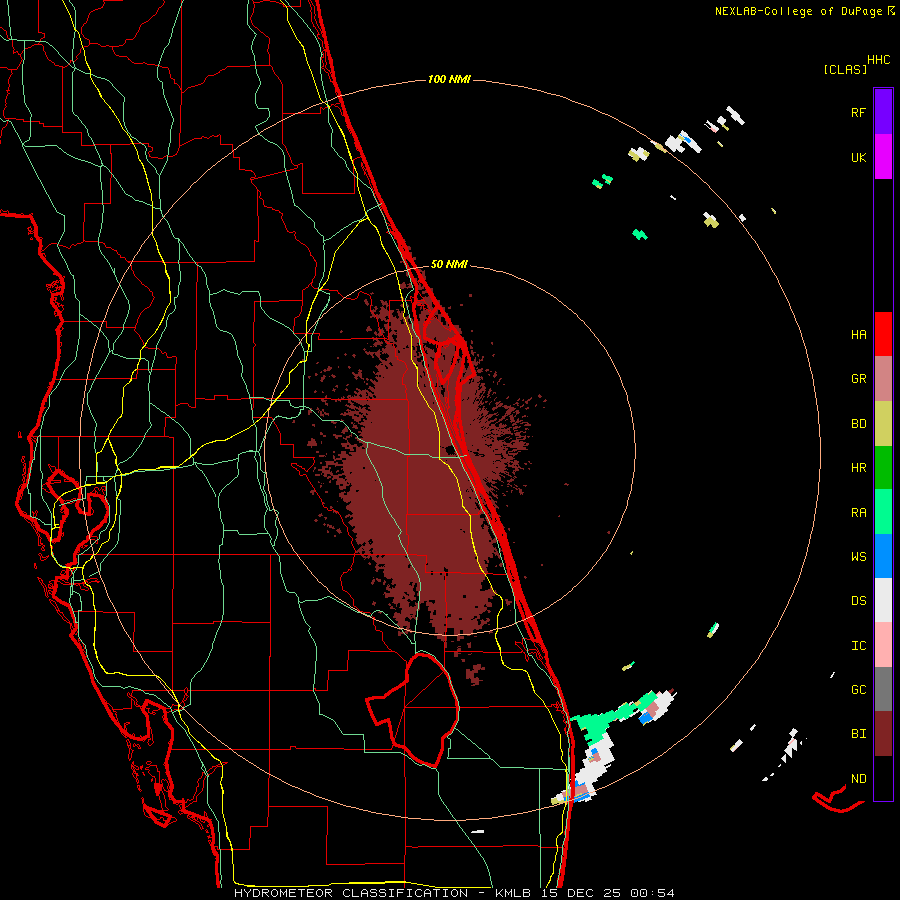Click the GC legend label

[858, 690]
